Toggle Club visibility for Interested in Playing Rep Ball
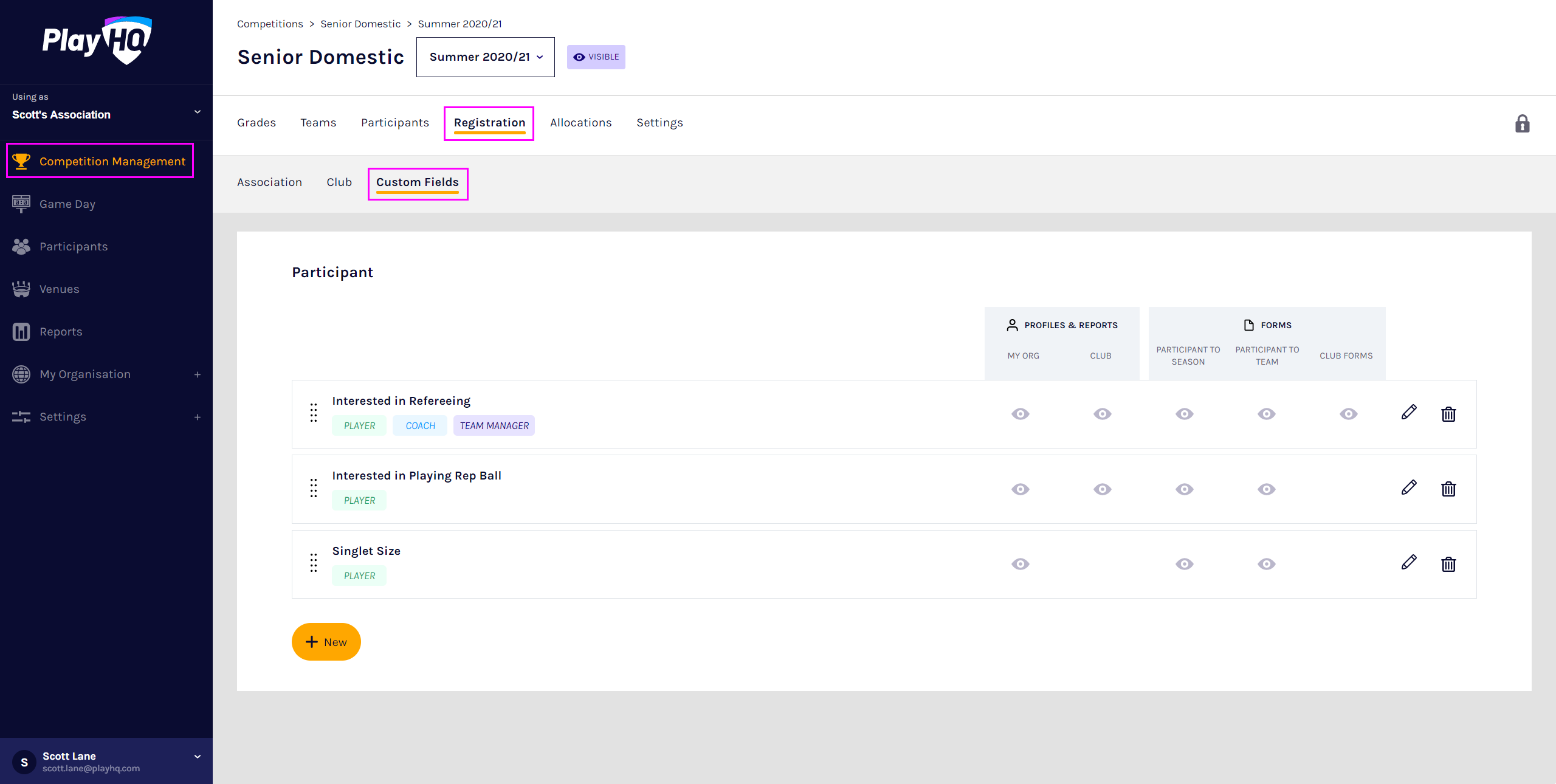The height and width of the screenshot is (784, 1556). tap(1102, 489)
